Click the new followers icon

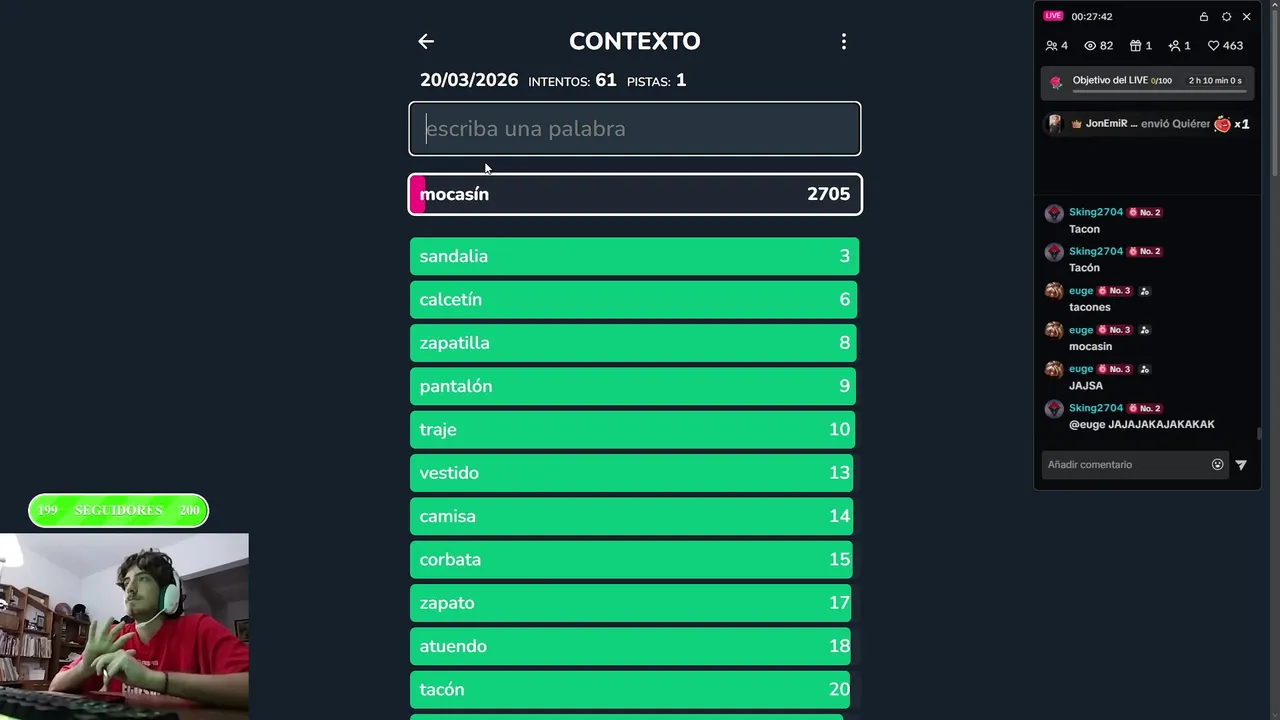(x=1174, y=46)
